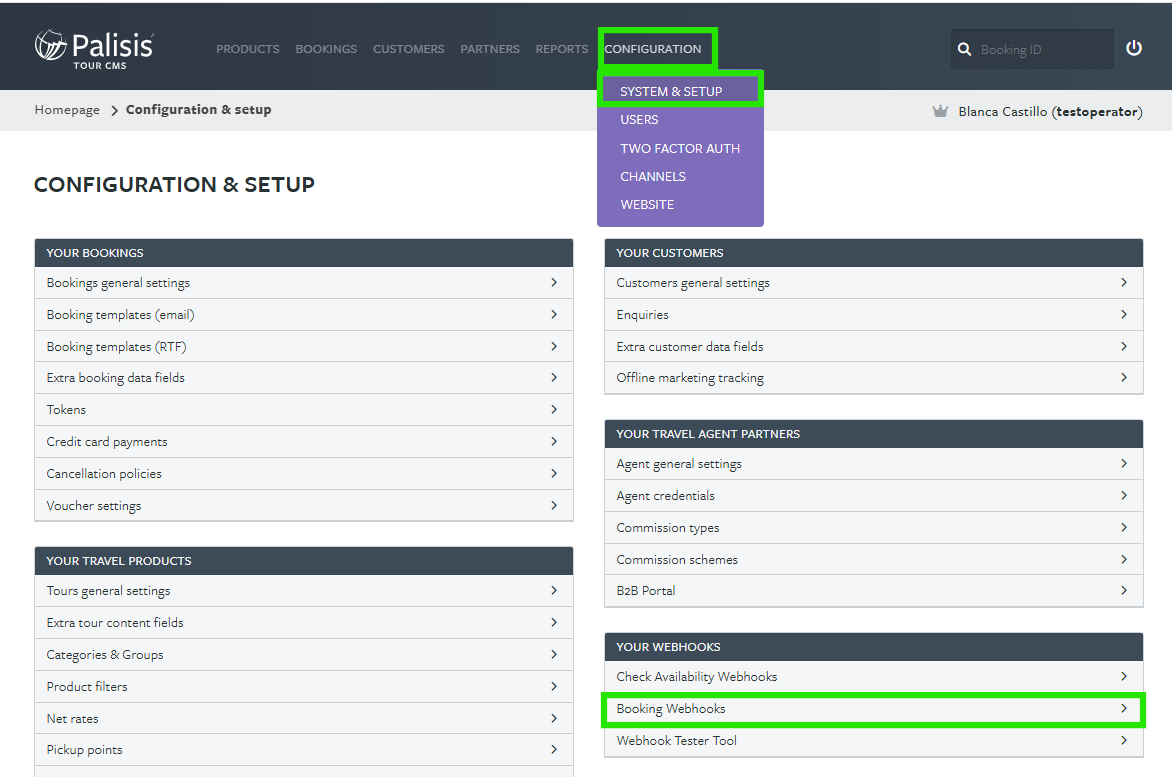Open Categories & Groups settings
1172x777 pixels.
tap(303, 654)
